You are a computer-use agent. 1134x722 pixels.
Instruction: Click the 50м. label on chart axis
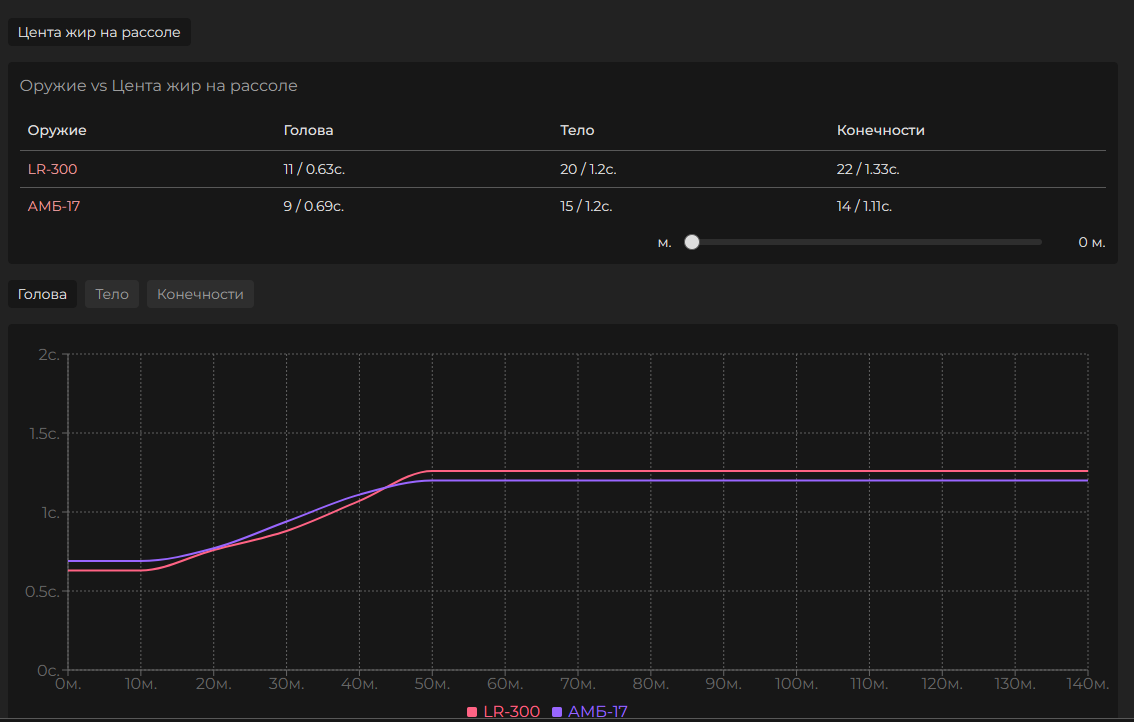[432, 684]
